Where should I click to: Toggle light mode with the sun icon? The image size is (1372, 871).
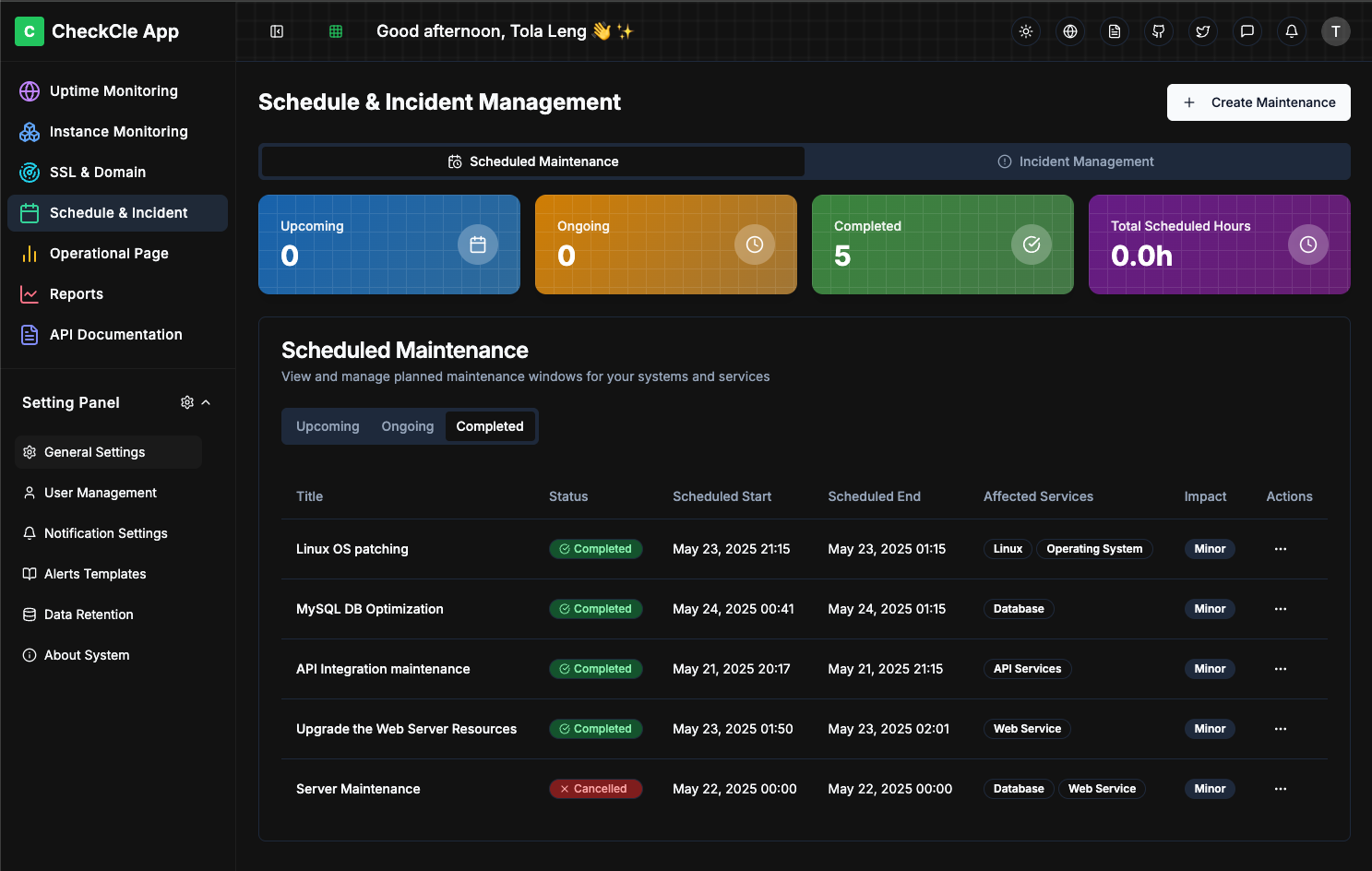pos(1025,30)
